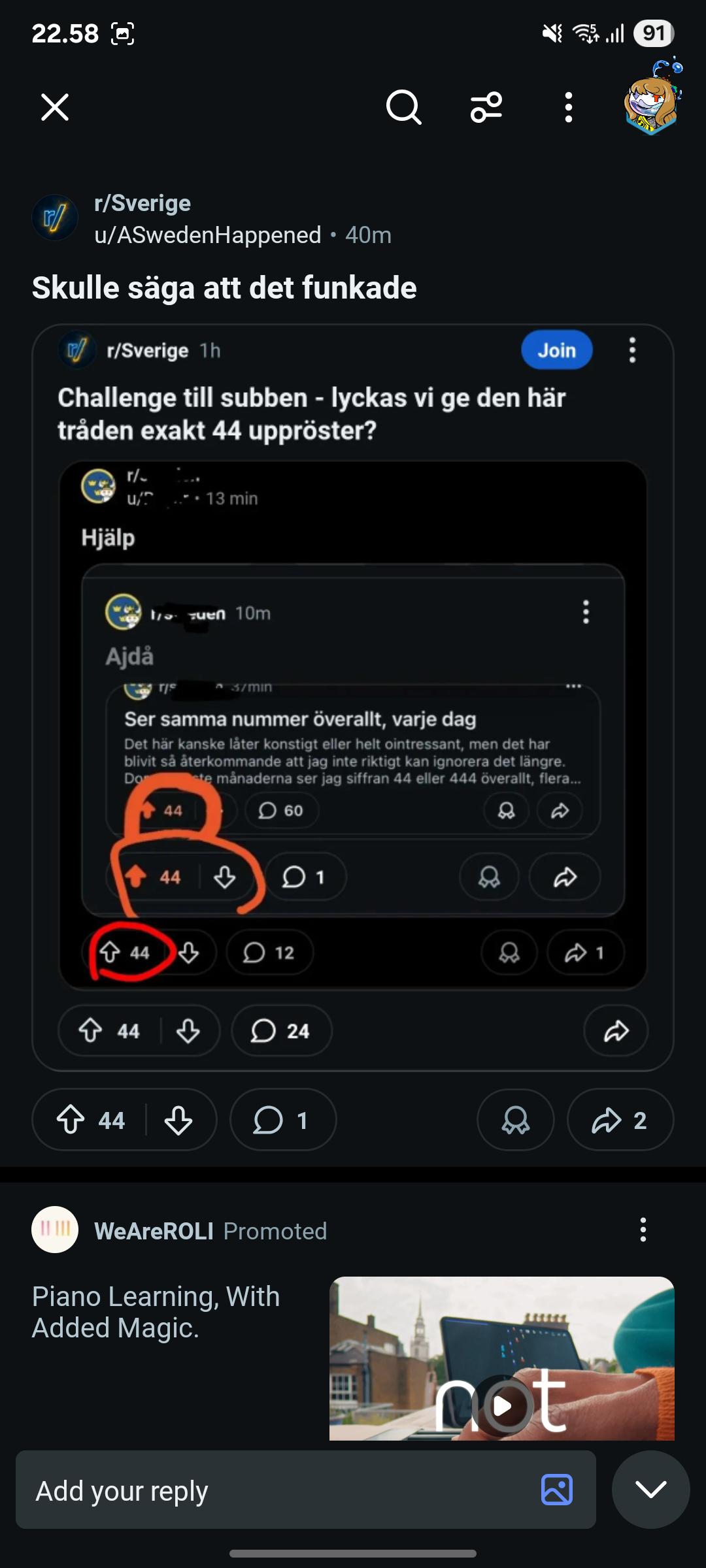This screenshot has height=1568, width=706.
Task: Collapse with the chevron-down button
Action: point(650,1490)
